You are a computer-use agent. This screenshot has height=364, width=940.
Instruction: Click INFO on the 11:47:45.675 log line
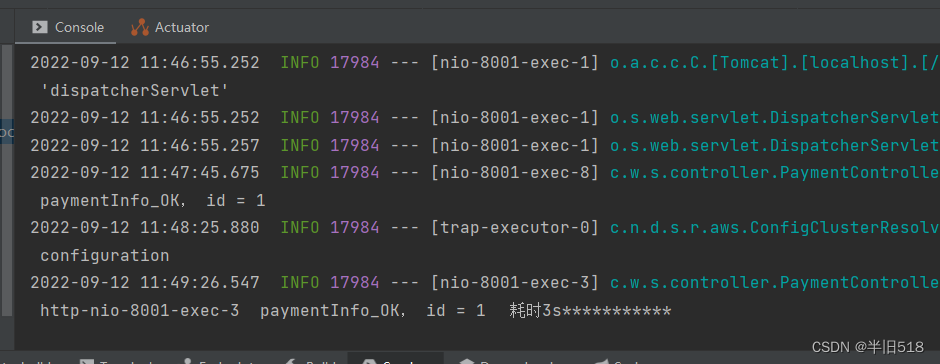[x=300, y=173]
